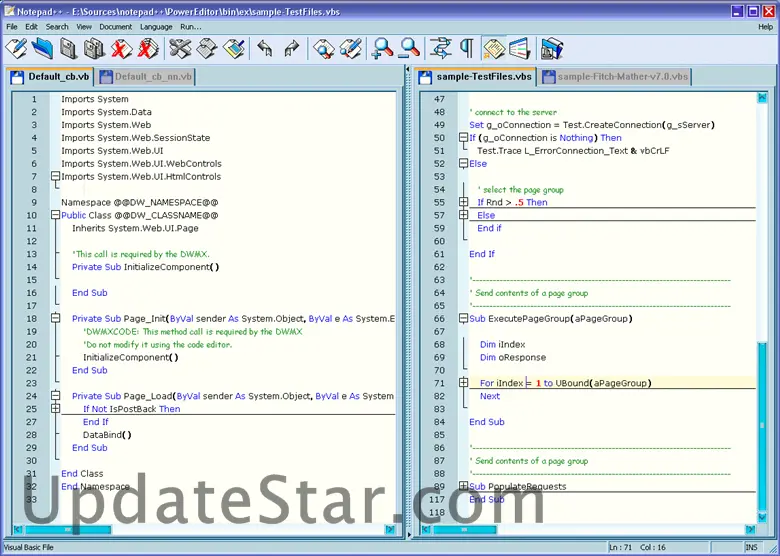
Task: Click the Open file toolbar icon
Action: (42, 48)
